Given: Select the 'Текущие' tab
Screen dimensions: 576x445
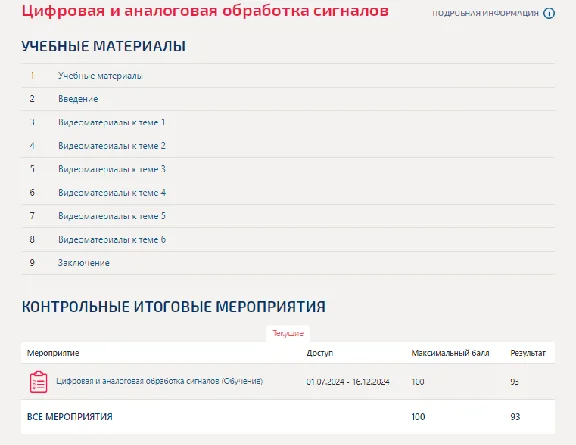Looking at the screenshot, I should [x=288, y=334].
